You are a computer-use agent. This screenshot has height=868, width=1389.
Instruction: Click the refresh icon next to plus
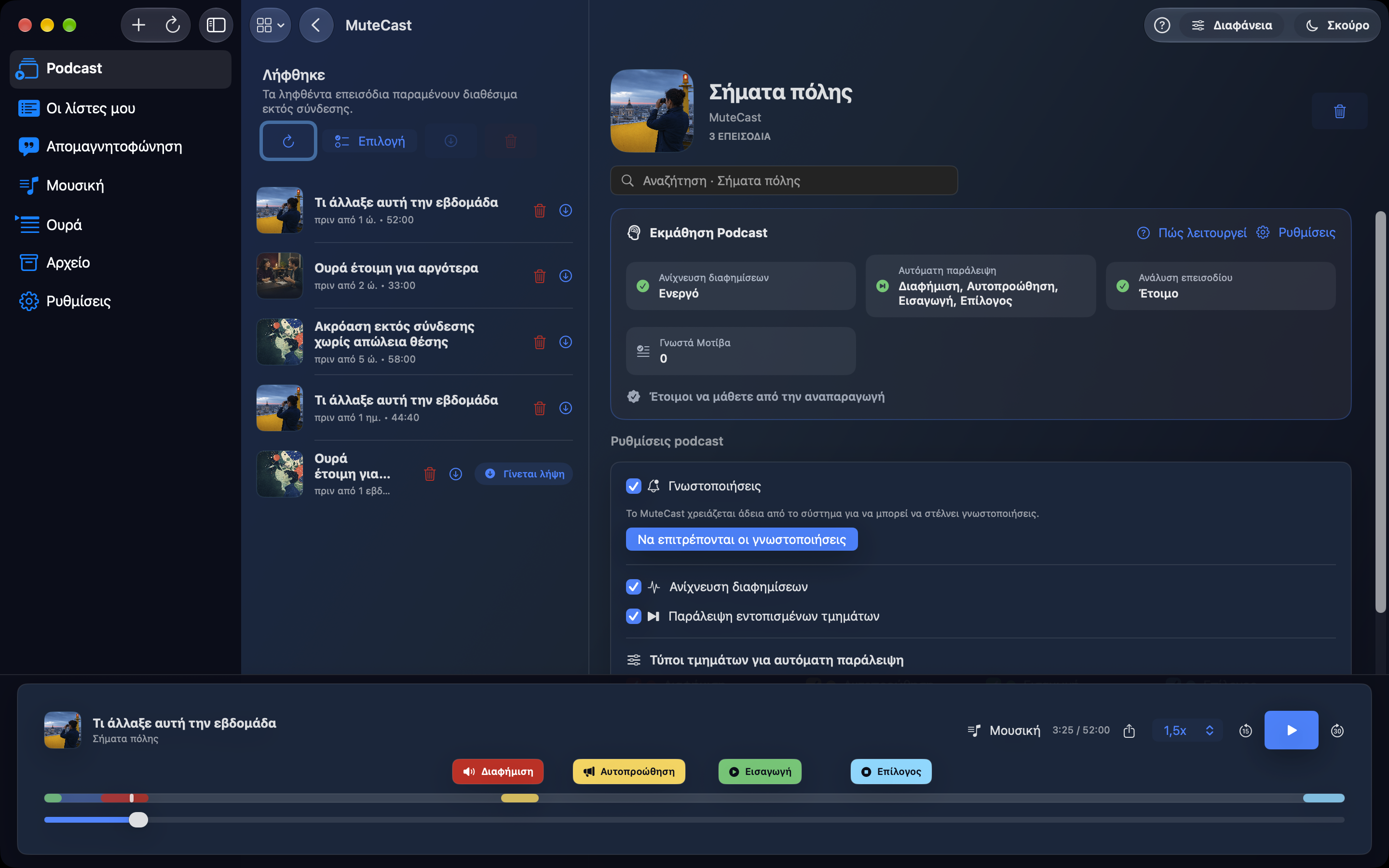click(173, 25)
